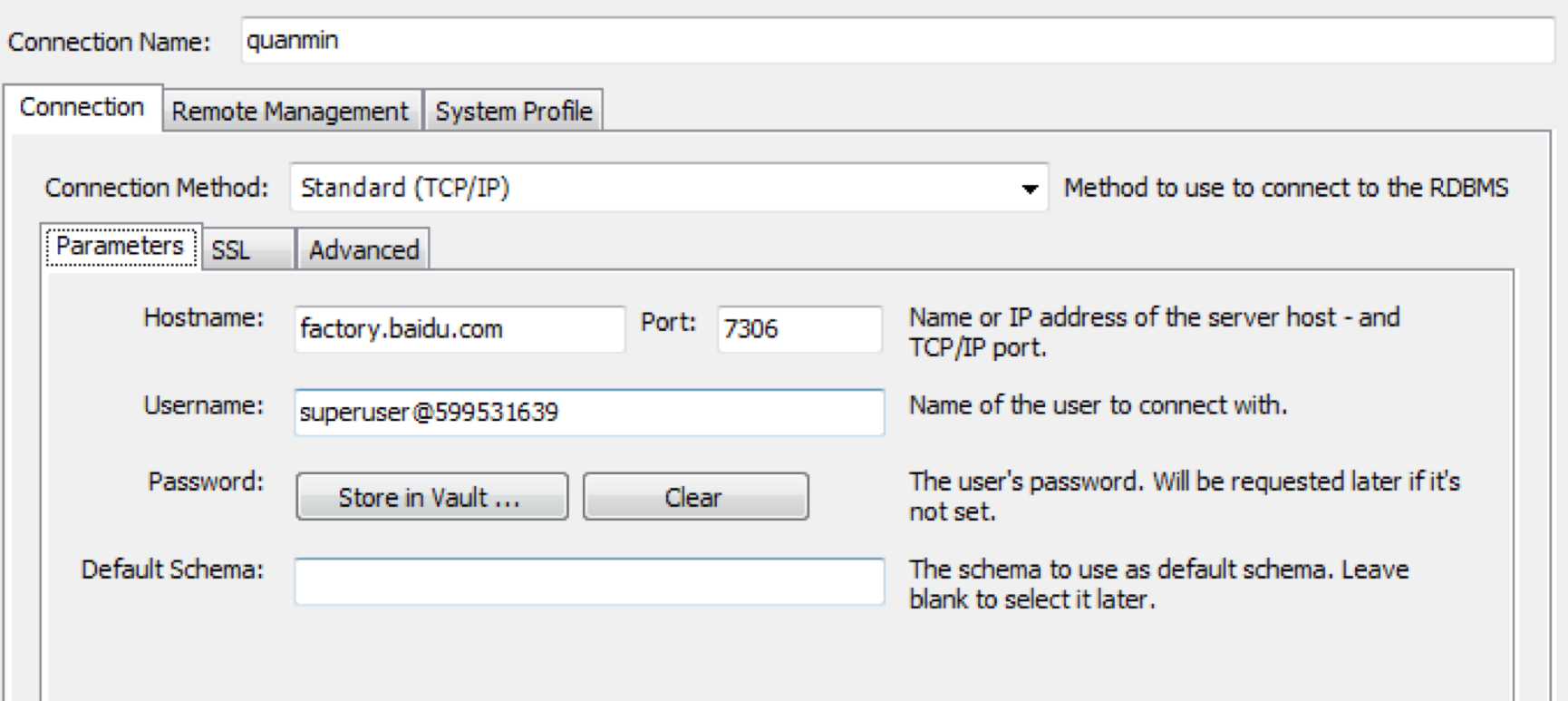This screenshot has width=1568, height=701.
Task: Open the Connection Method dropdown arrow
Action: tap(1030, 189)
